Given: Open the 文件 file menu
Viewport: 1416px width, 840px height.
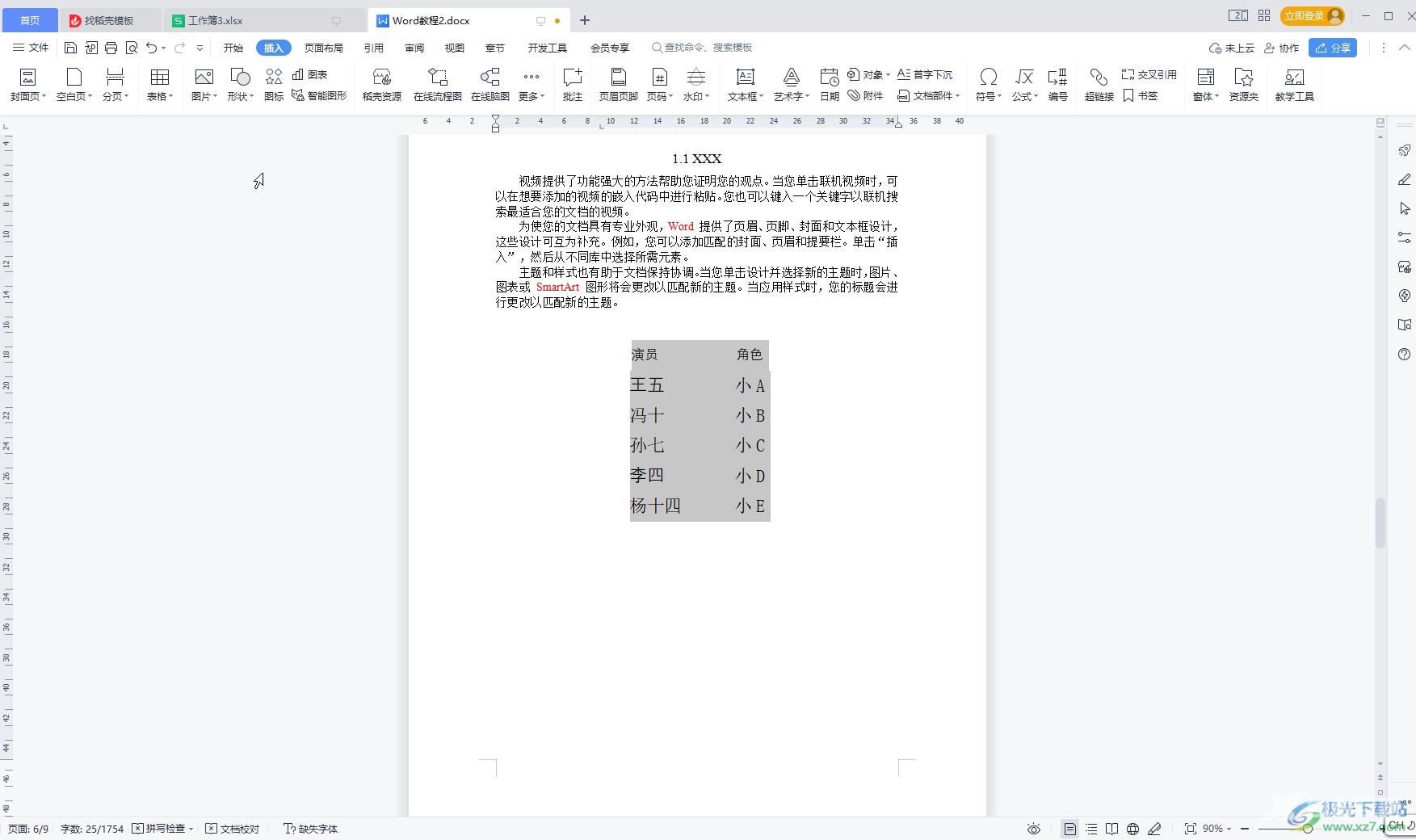Looking at the screenshot, I should click(31, 48).
